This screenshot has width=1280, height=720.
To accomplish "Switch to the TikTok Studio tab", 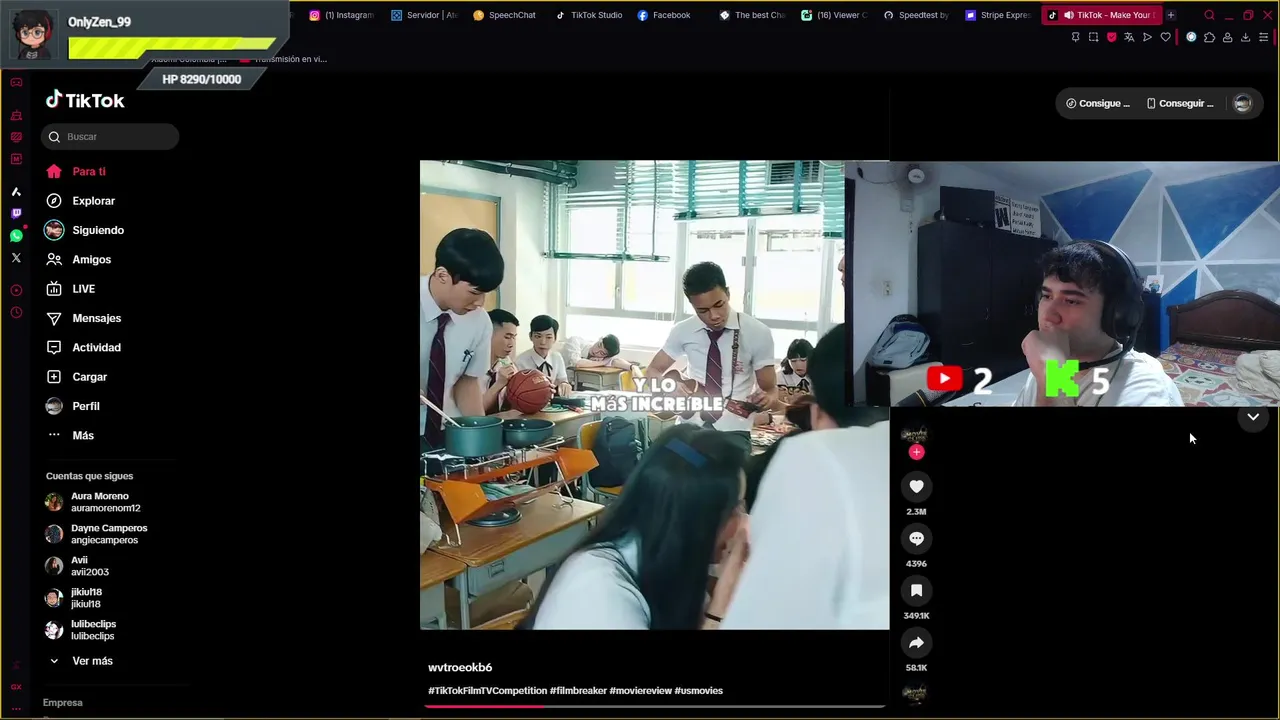I will click(589, 15).
